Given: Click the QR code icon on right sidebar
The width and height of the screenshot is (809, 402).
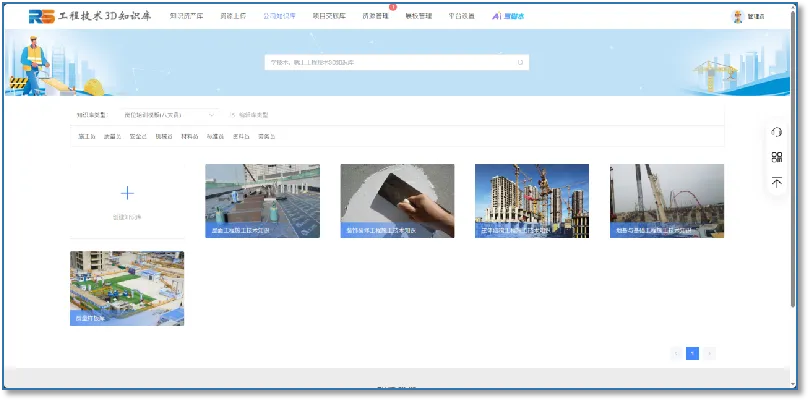Looking at the screenshot, I should [777, 157].
